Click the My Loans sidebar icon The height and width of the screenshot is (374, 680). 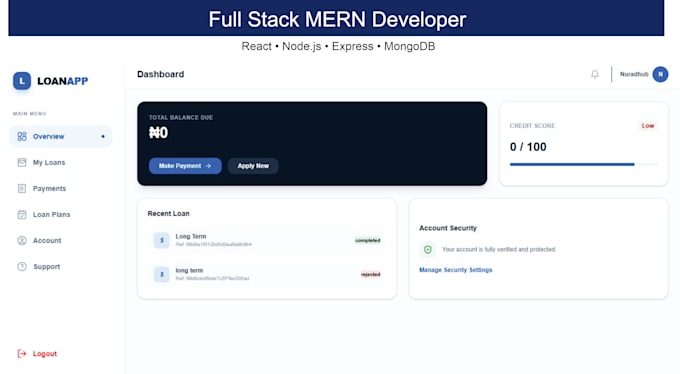22,162
